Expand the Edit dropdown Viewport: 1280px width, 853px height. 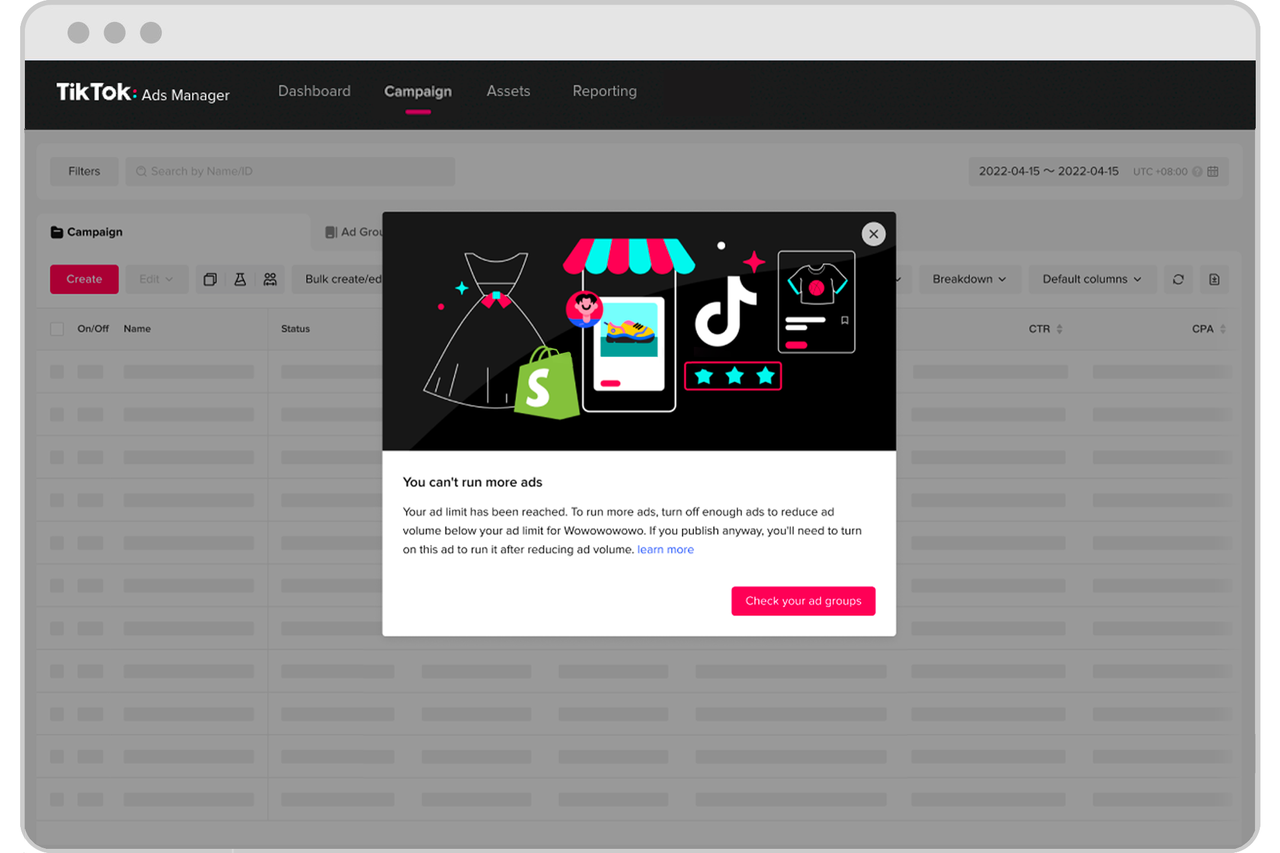click(x=156, y=279)
